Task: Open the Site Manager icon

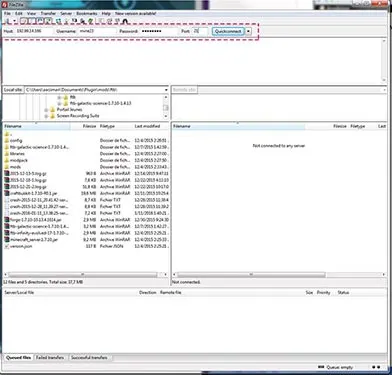Action: click(7, 21)
